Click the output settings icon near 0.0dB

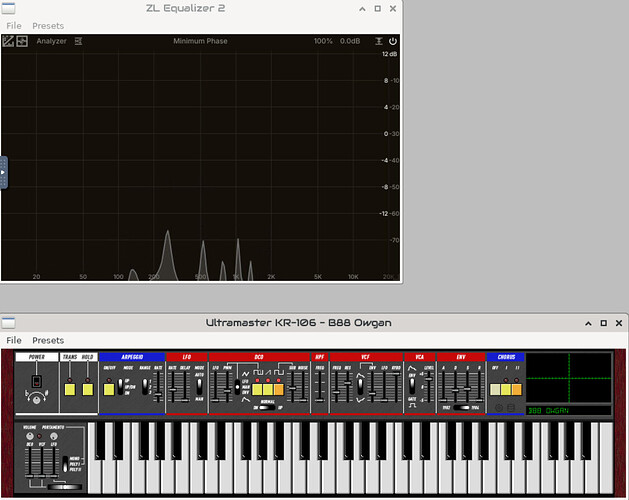(379, 42)
